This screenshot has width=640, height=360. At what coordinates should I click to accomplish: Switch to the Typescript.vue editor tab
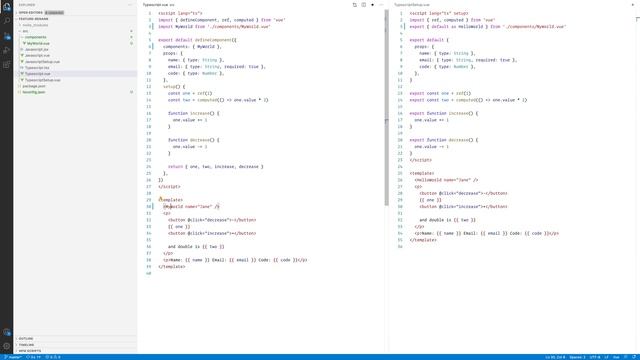coord(158,5)
